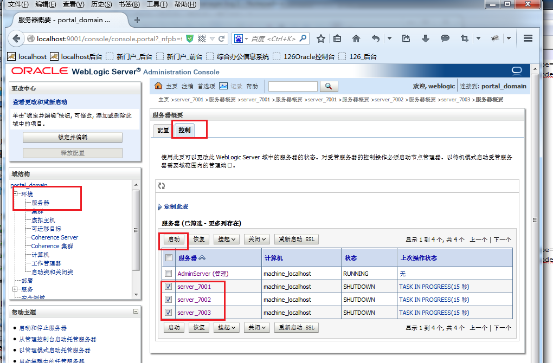Click the Firefox address bar URL
553x364 pixels.
coord(109,39)
